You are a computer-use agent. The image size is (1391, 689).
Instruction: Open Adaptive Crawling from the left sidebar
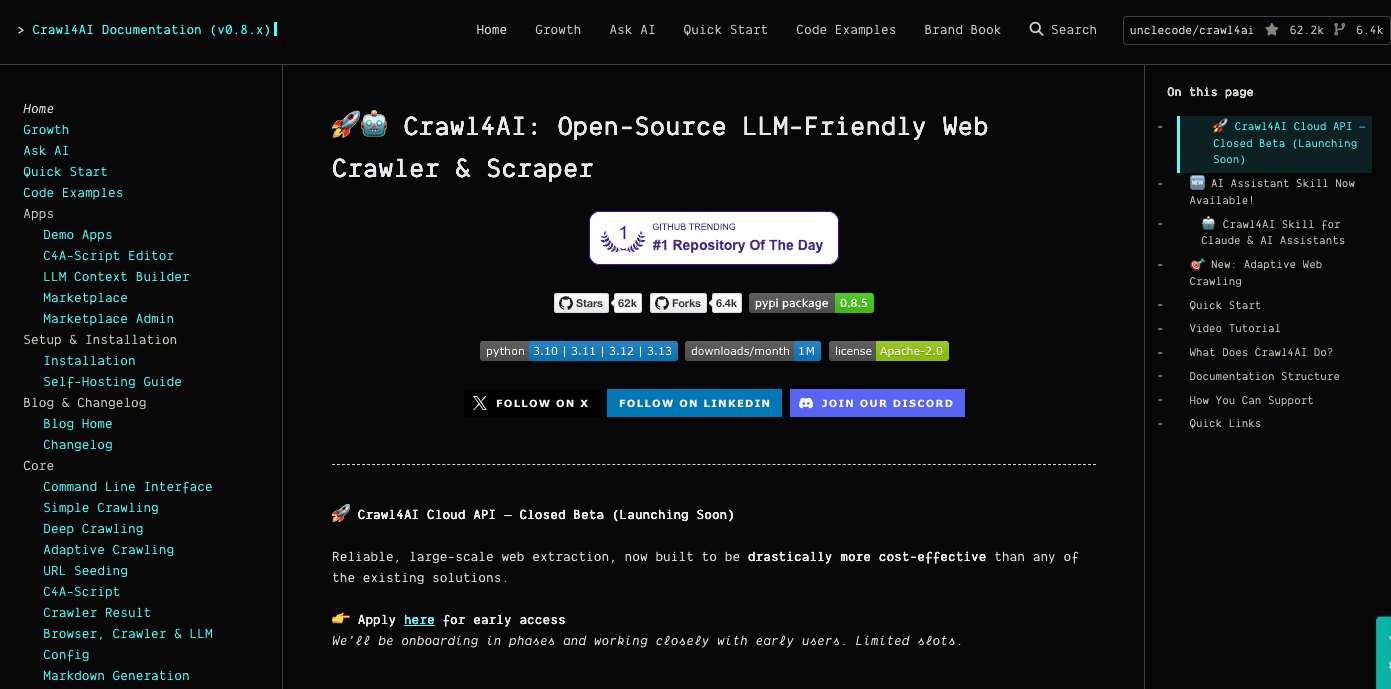pos(108,549)
